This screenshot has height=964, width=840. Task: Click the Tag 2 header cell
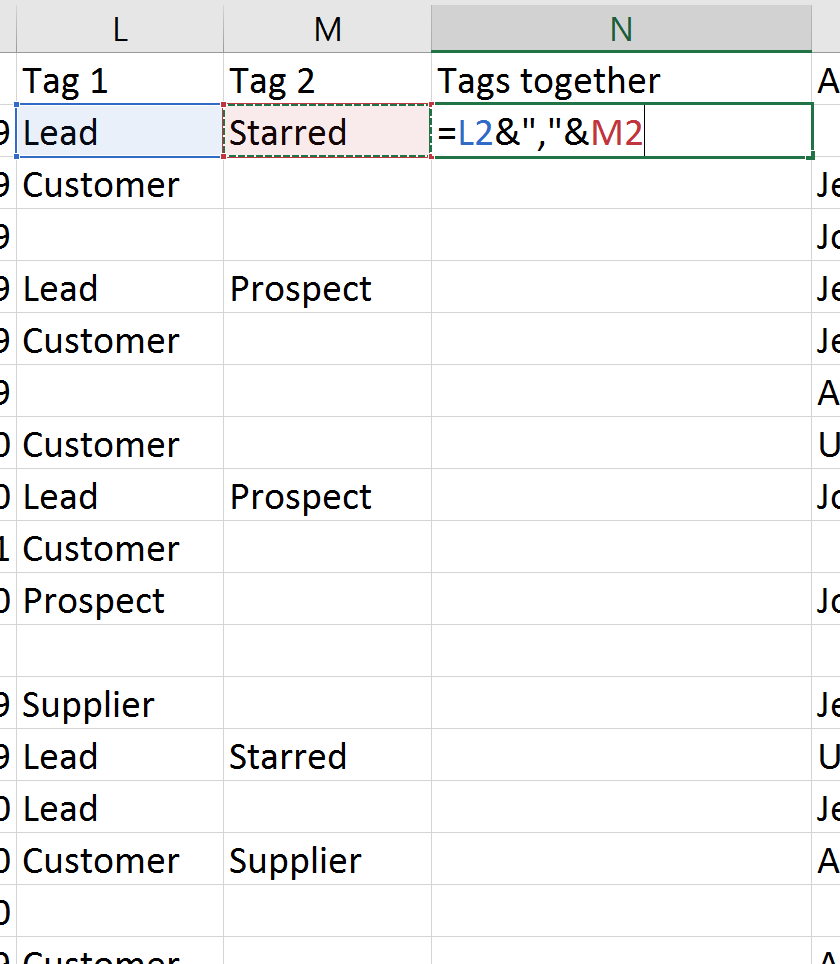[x=327, y=81]
